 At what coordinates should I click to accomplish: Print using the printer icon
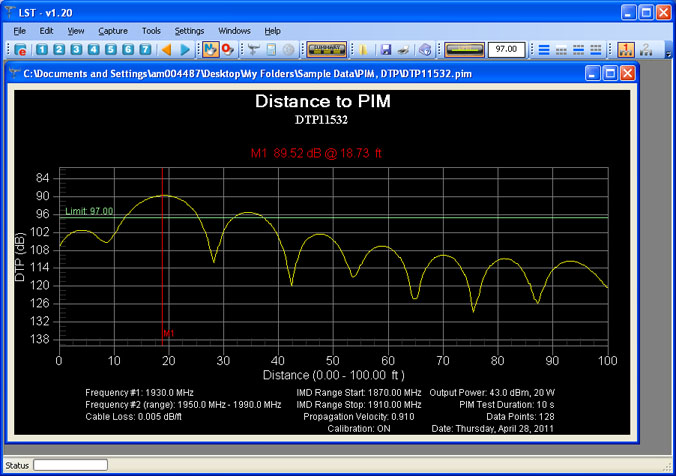tap(404, 50)
